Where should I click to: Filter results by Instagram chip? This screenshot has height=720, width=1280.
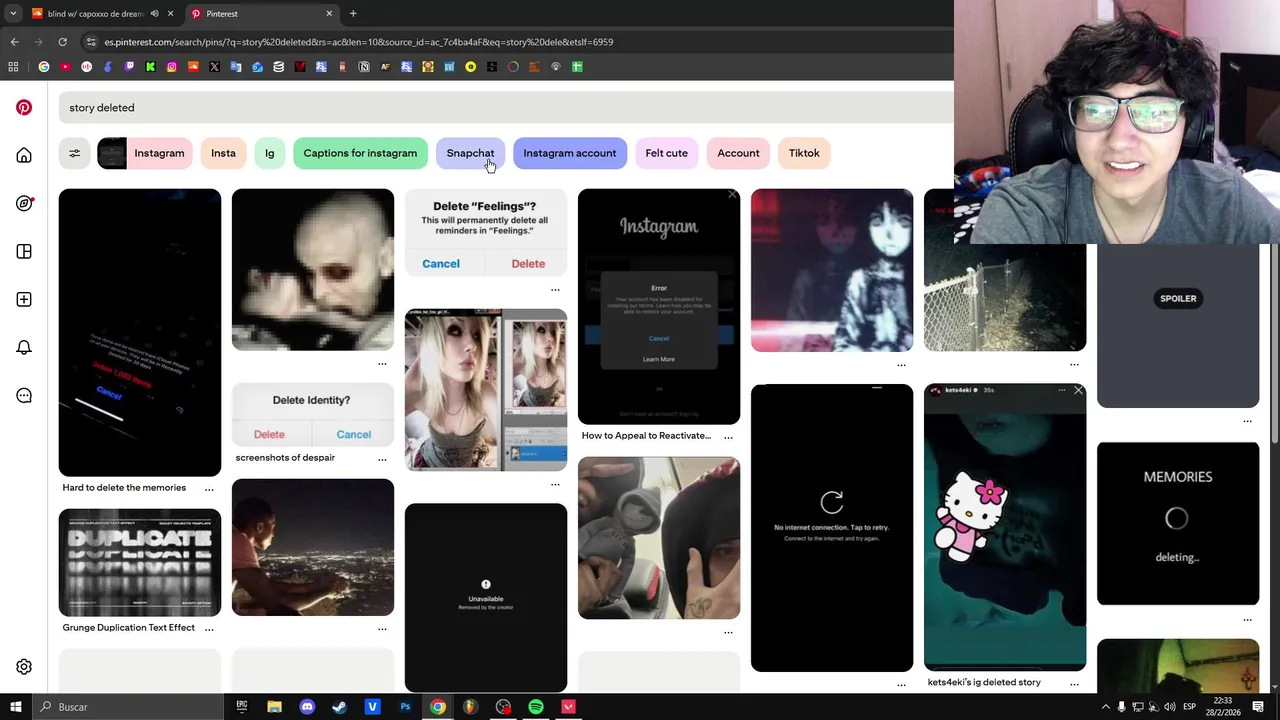[x=145, y=153]
